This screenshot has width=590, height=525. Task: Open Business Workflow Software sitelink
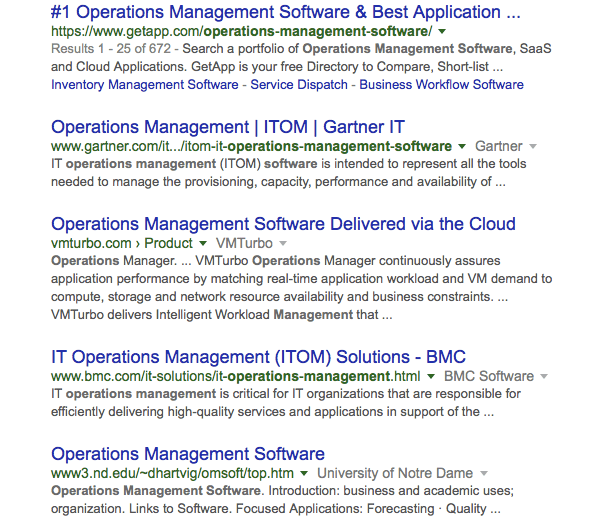(441, 84)
